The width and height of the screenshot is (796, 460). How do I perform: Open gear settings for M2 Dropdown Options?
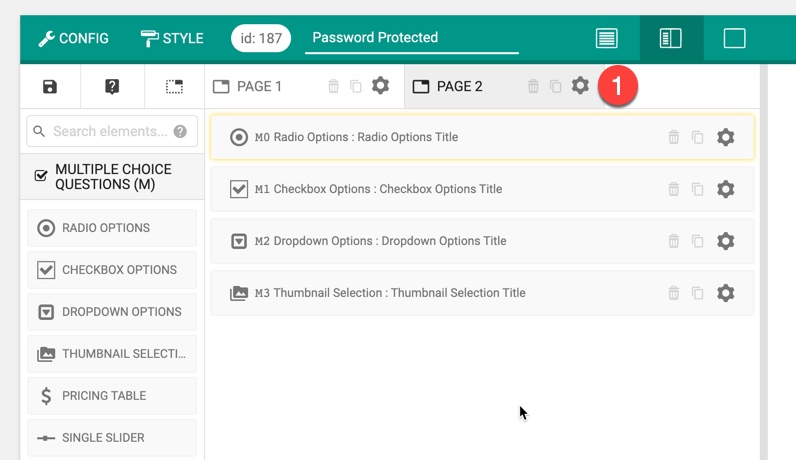point(725,241)
